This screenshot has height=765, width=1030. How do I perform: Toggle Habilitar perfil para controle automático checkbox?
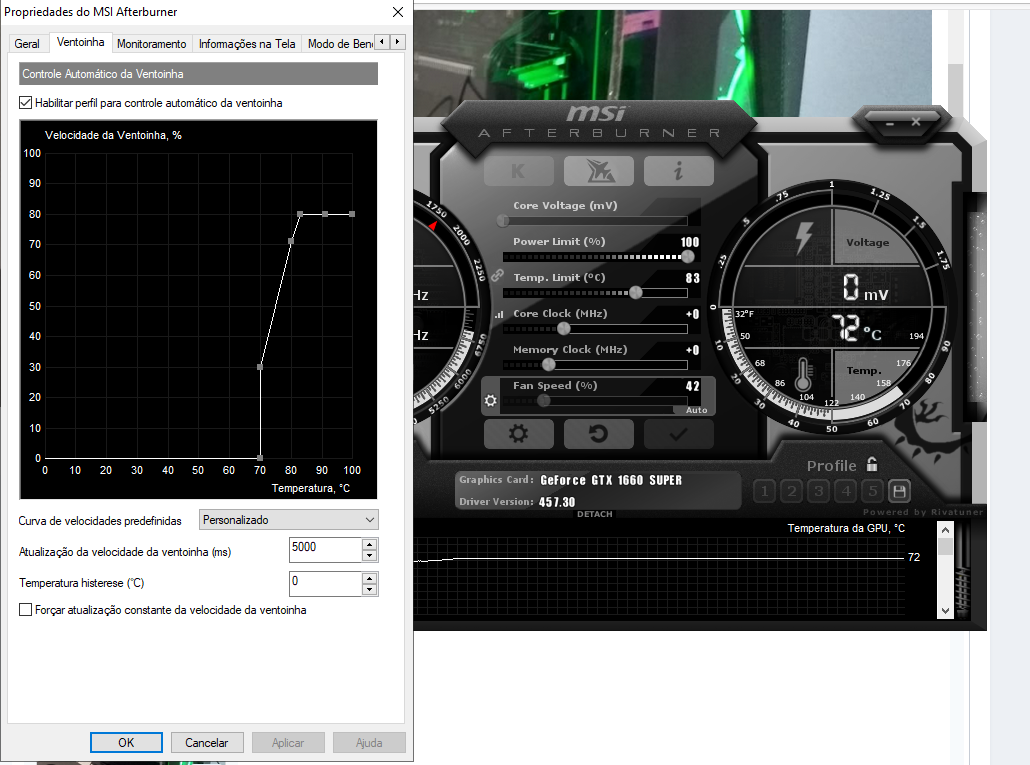tap(26, 102)
